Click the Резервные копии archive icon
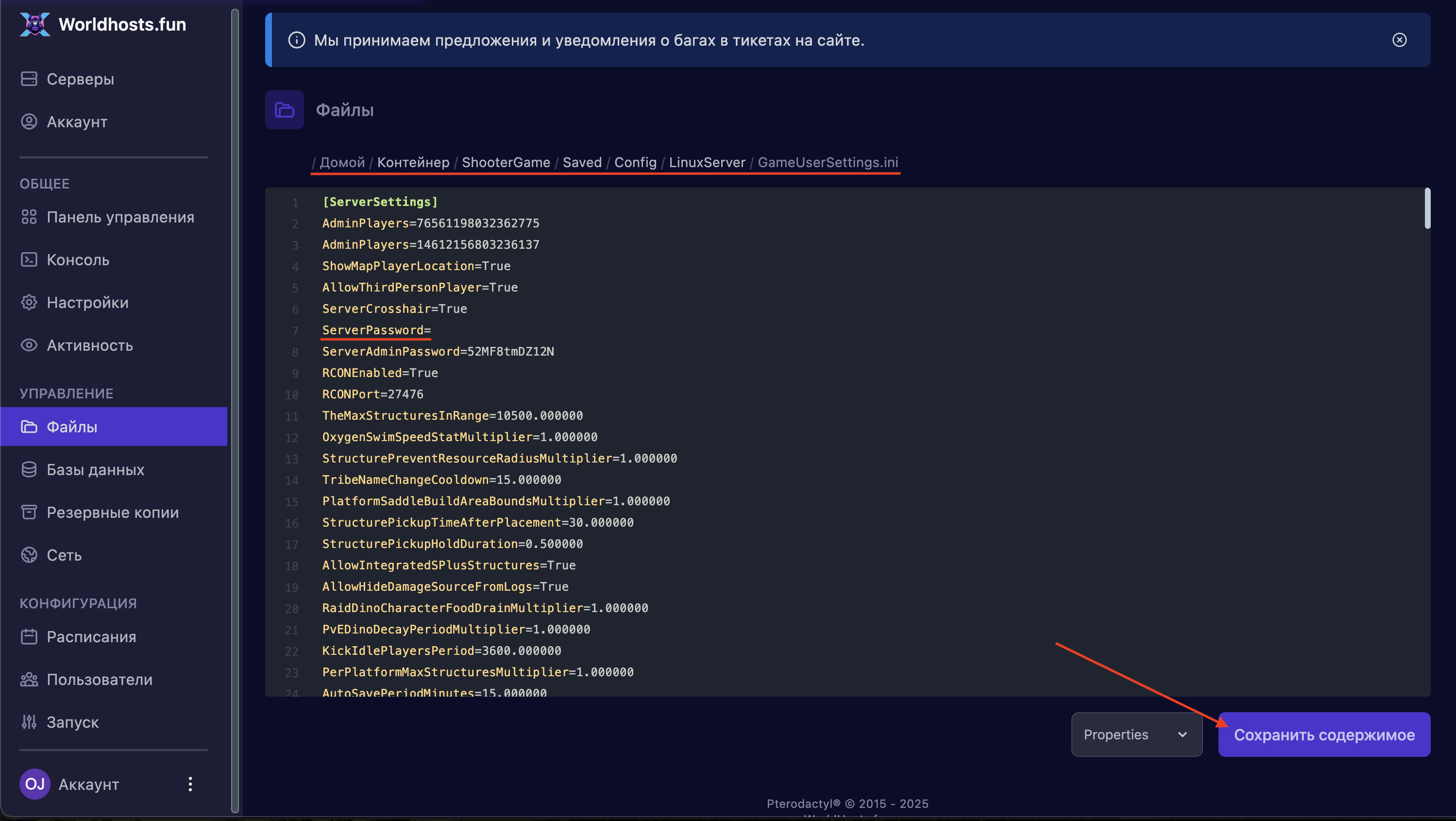 pos(29,513)
